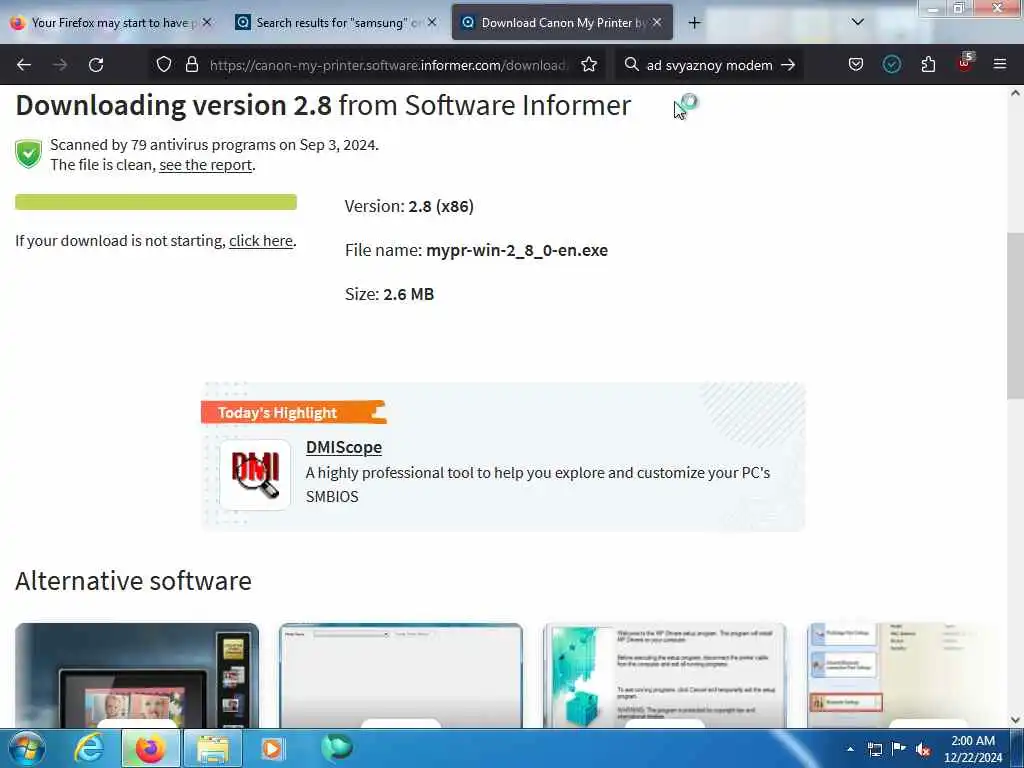Click the green globe taskbar application

(x=336, y=747)
